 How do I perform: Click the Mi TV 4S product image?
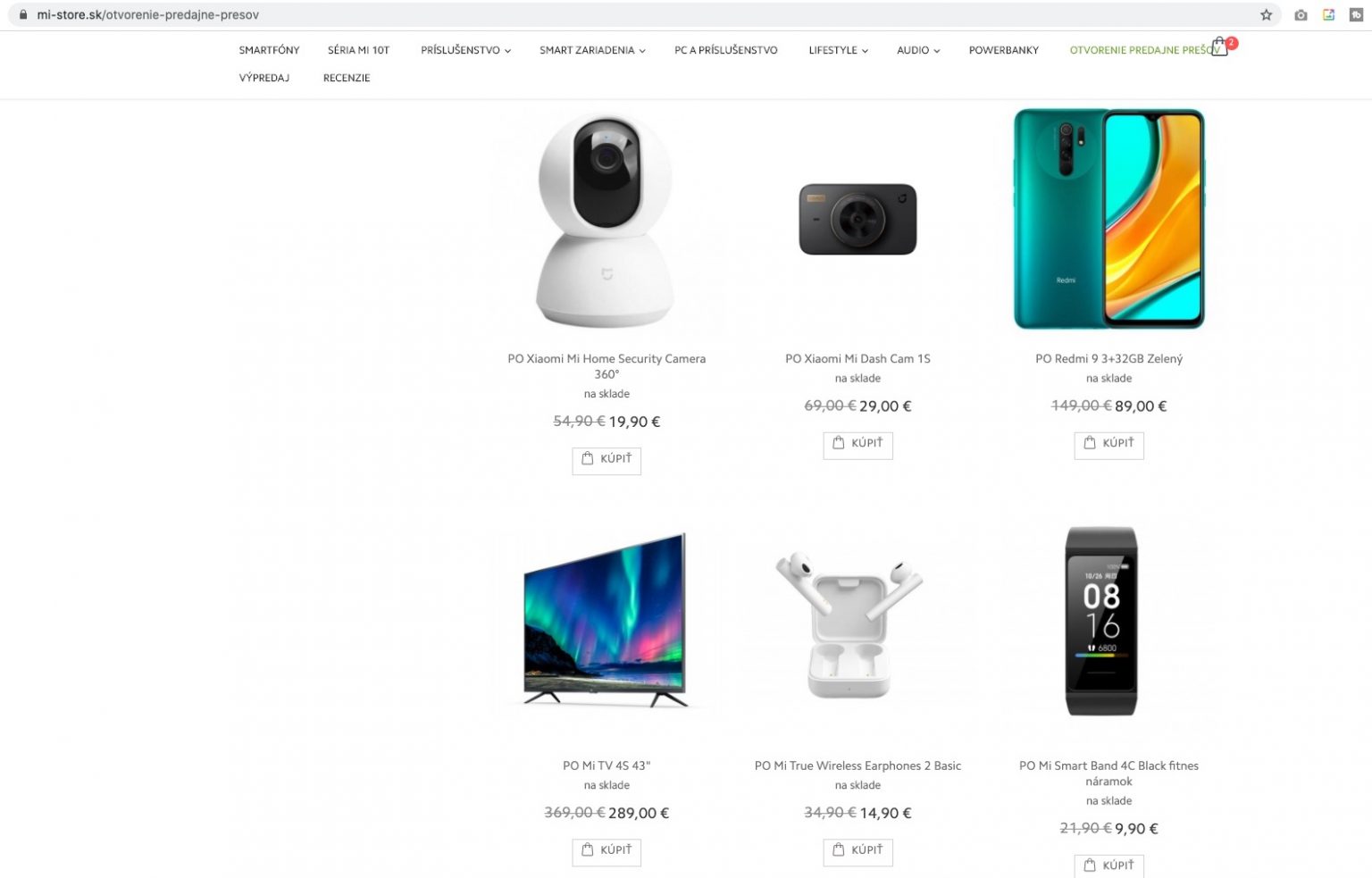(607, 622)
